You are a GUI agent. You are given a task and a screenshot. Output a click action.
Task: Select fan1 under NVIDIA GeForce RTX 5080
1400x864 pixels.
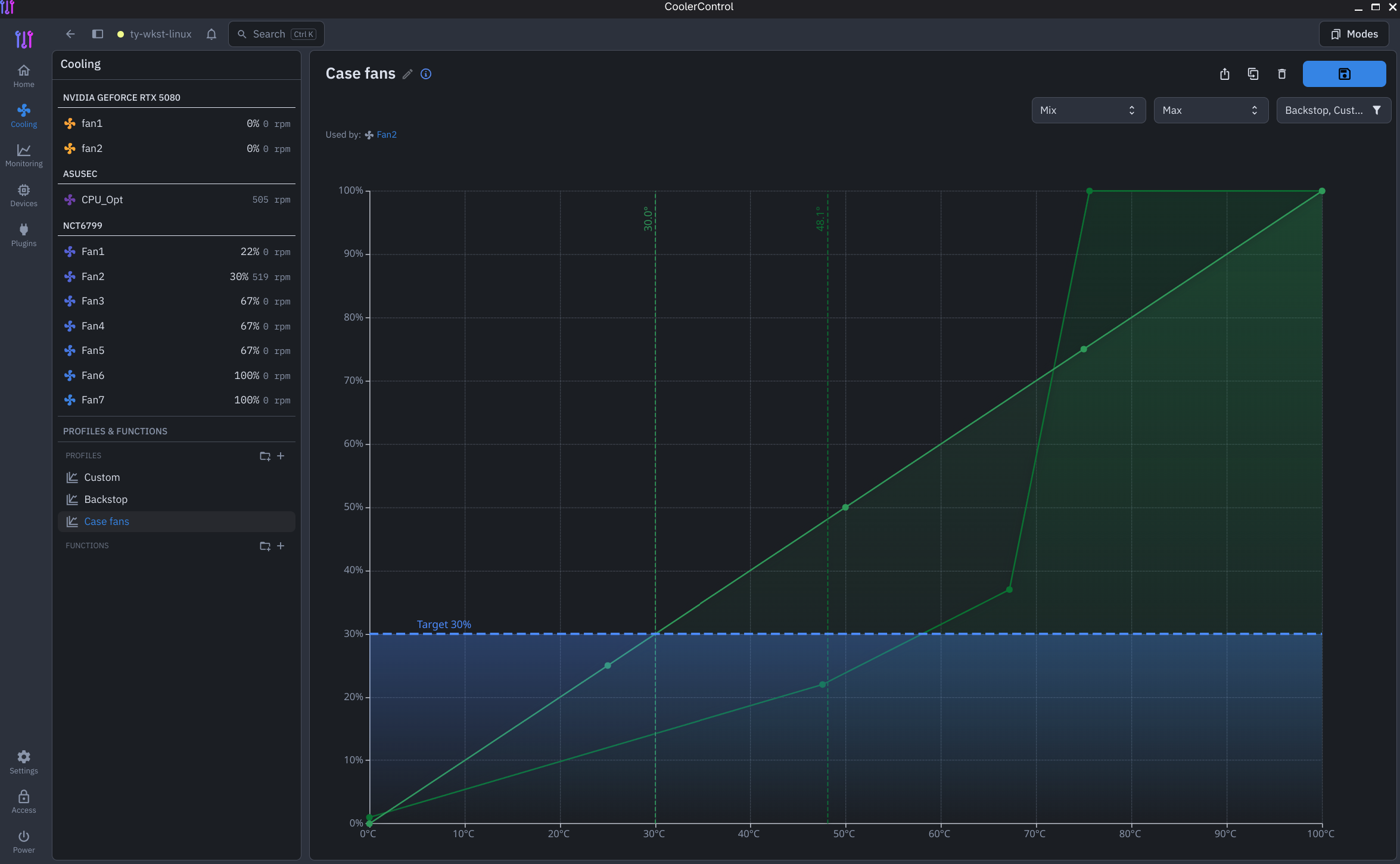pos(176,123)
